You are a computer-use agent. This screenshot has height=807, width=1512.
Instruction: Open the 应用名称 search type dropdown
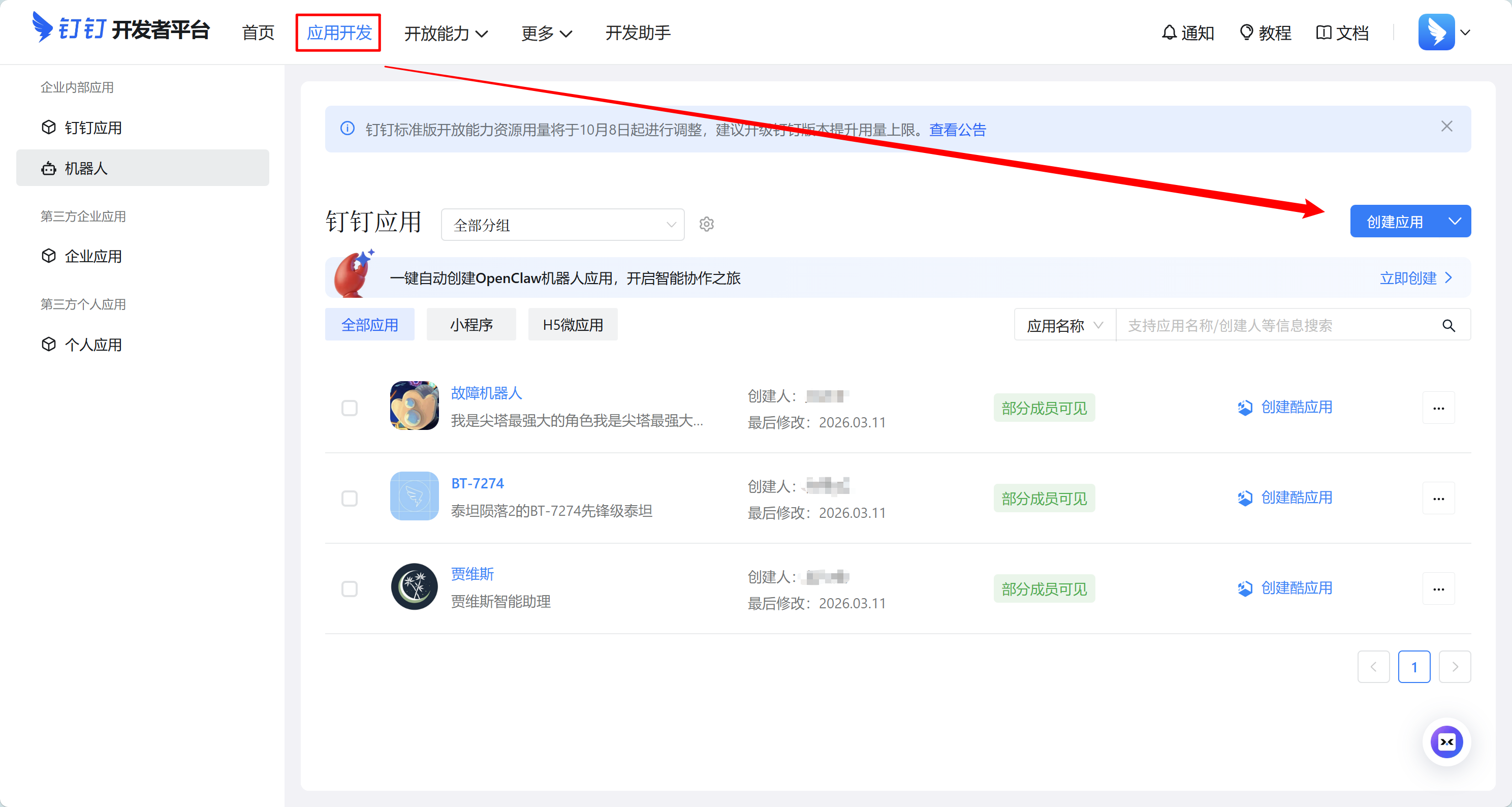pyautogui.click(x=1064, y=326)
